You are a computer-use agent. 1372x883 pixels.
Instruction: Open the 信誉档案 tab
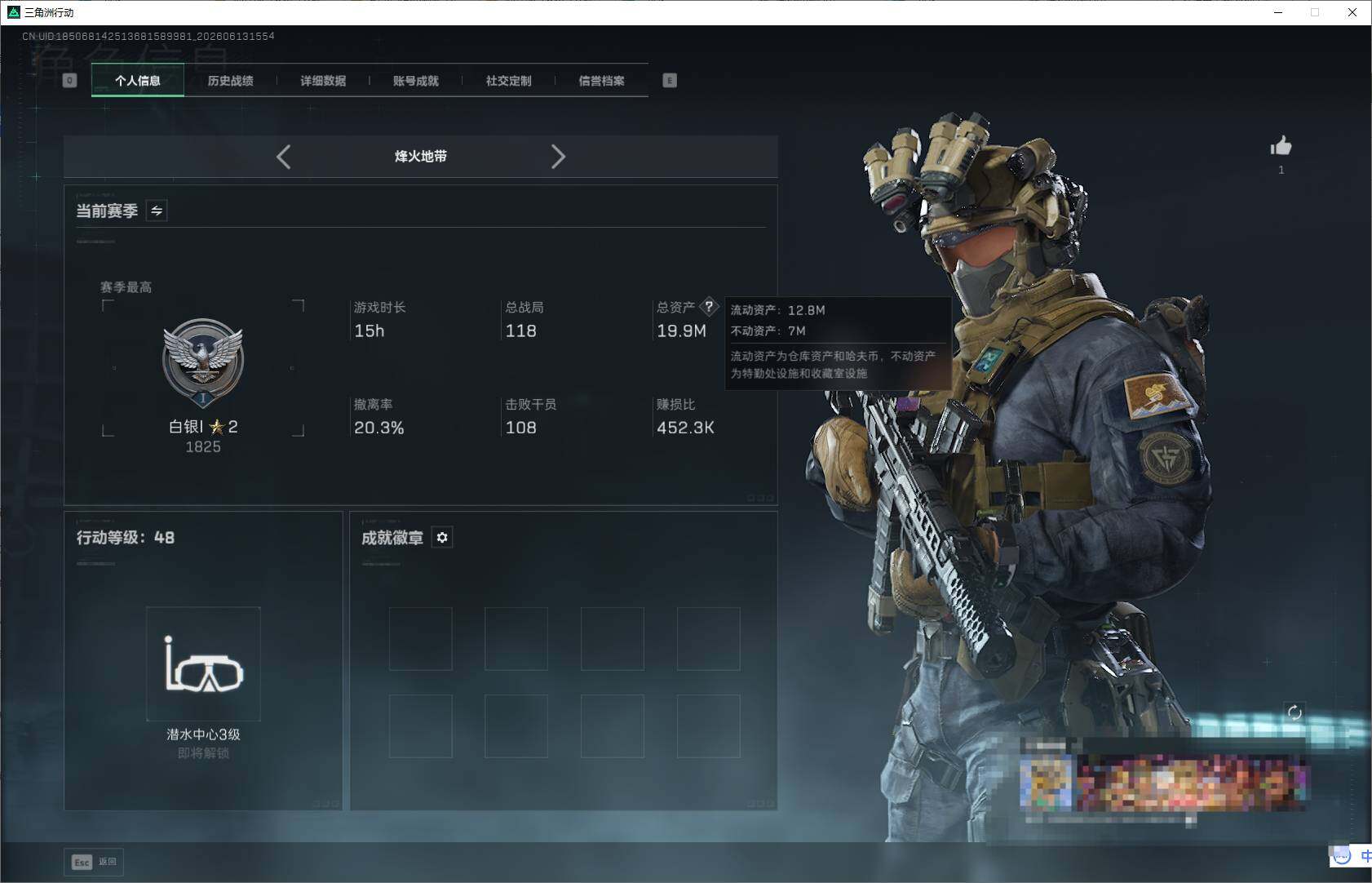click(601, 80)
